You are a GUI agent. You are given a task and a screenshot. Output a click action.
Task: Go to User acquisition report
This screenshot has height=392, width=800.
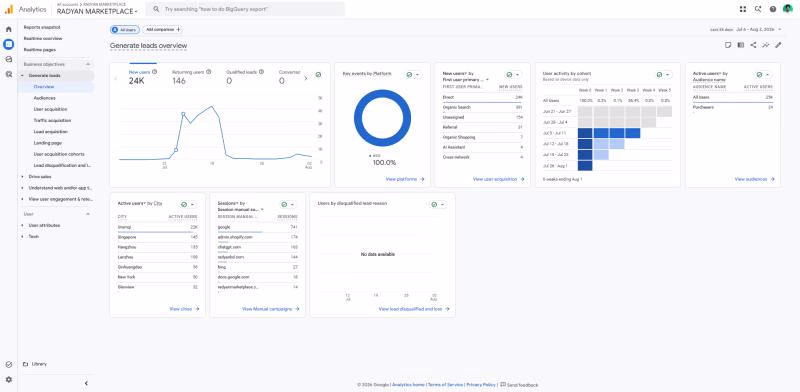(50, 109)
